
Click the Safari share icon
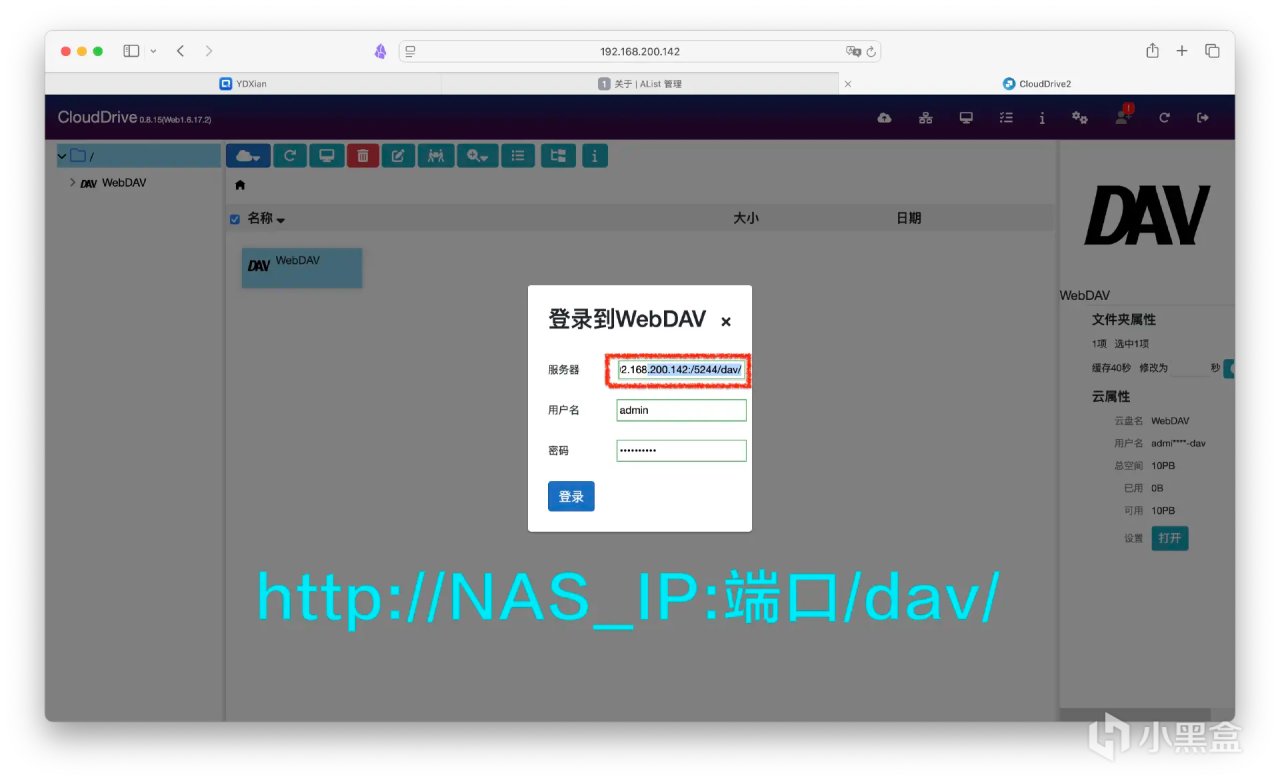coord(1152,51)
